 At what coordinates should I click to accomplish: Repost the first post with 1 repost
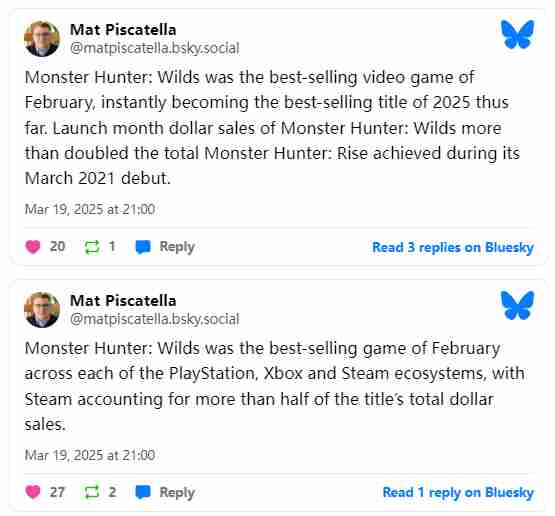click(92, 247)
